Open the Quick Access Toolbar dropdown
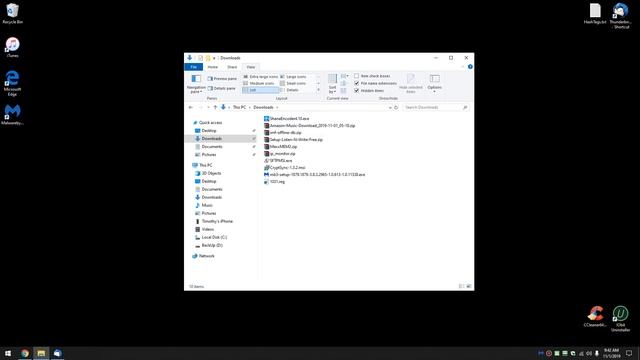This screenshot has width=640, height=360. pyautogui.click(x=214, y=58)
